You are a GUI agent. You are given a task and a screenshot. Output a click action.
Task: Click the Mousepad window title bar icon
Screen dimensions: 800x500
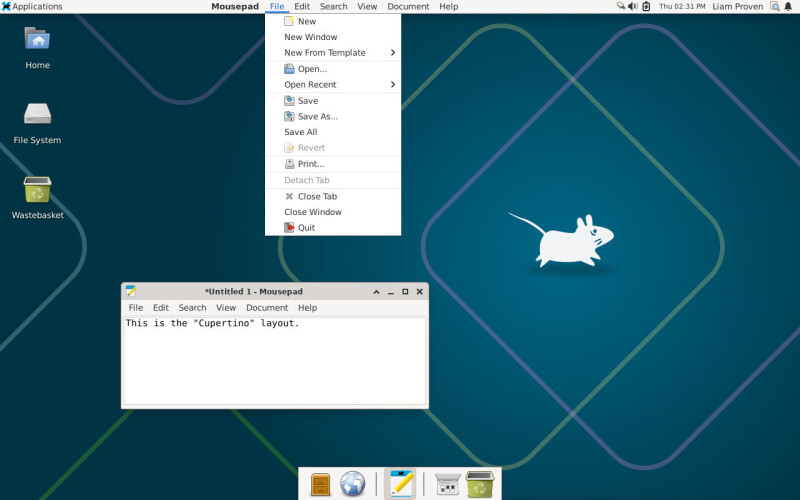pos(131,291)
